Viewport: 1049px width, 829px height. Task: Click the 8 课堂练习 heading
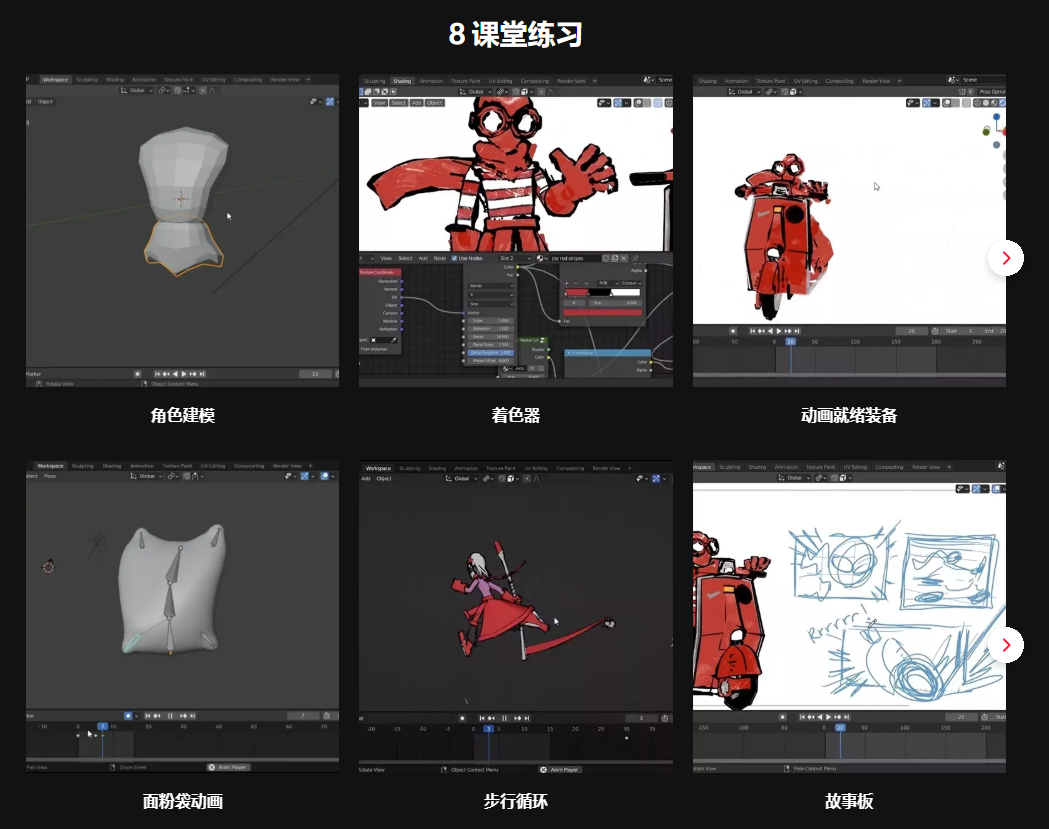[x=515, y=34]
